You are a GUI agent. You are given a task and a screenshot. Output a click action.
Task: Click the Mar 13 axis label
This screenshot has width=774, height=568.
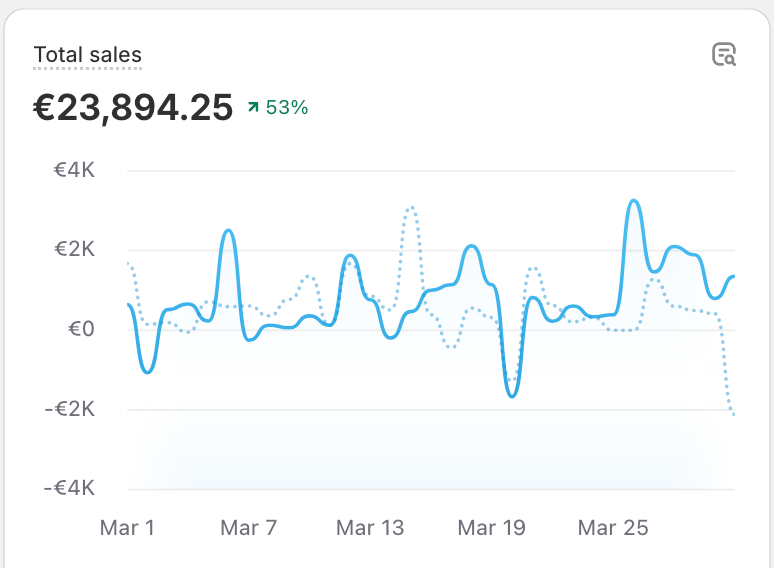(x=370, y=528)
